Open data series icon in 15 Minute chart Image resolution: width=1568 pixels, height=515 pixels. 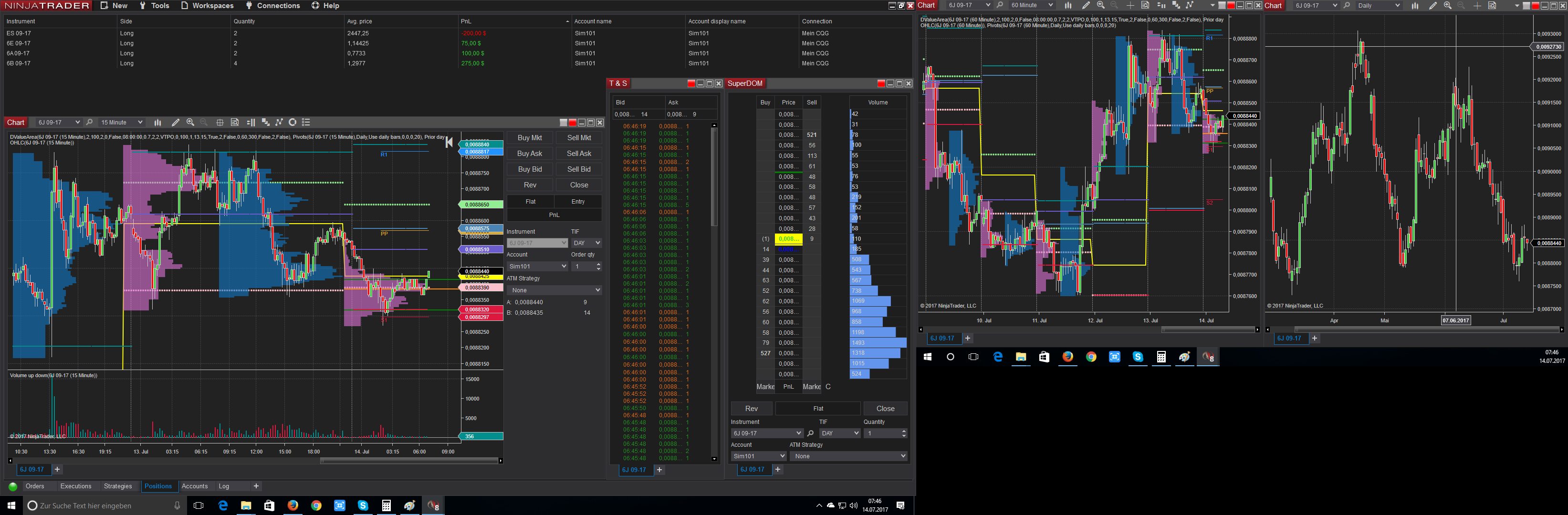[265, 122]
